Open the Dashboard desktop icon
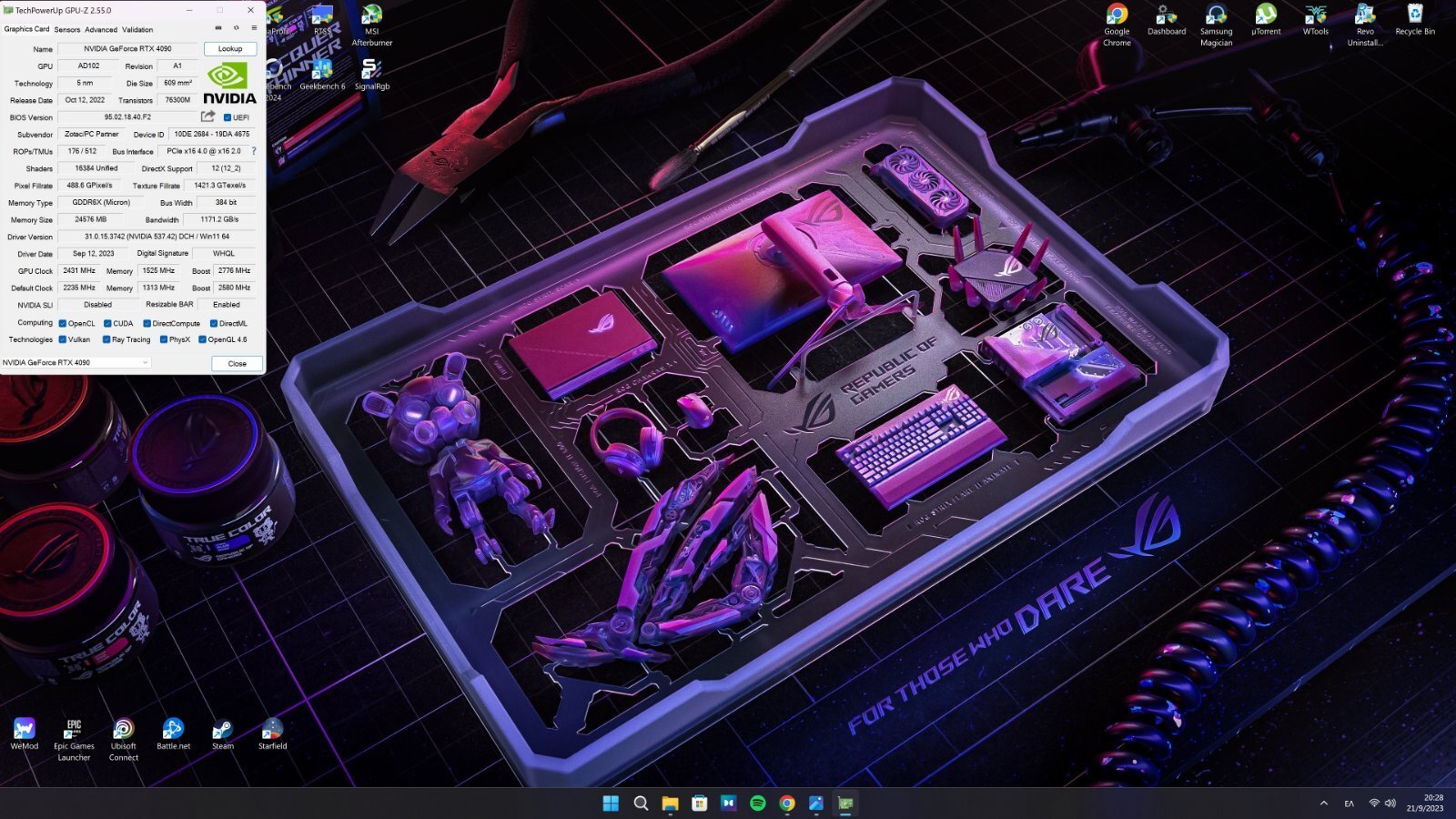The width and height of the screenshot is (1456, 819). point(1167,20)
